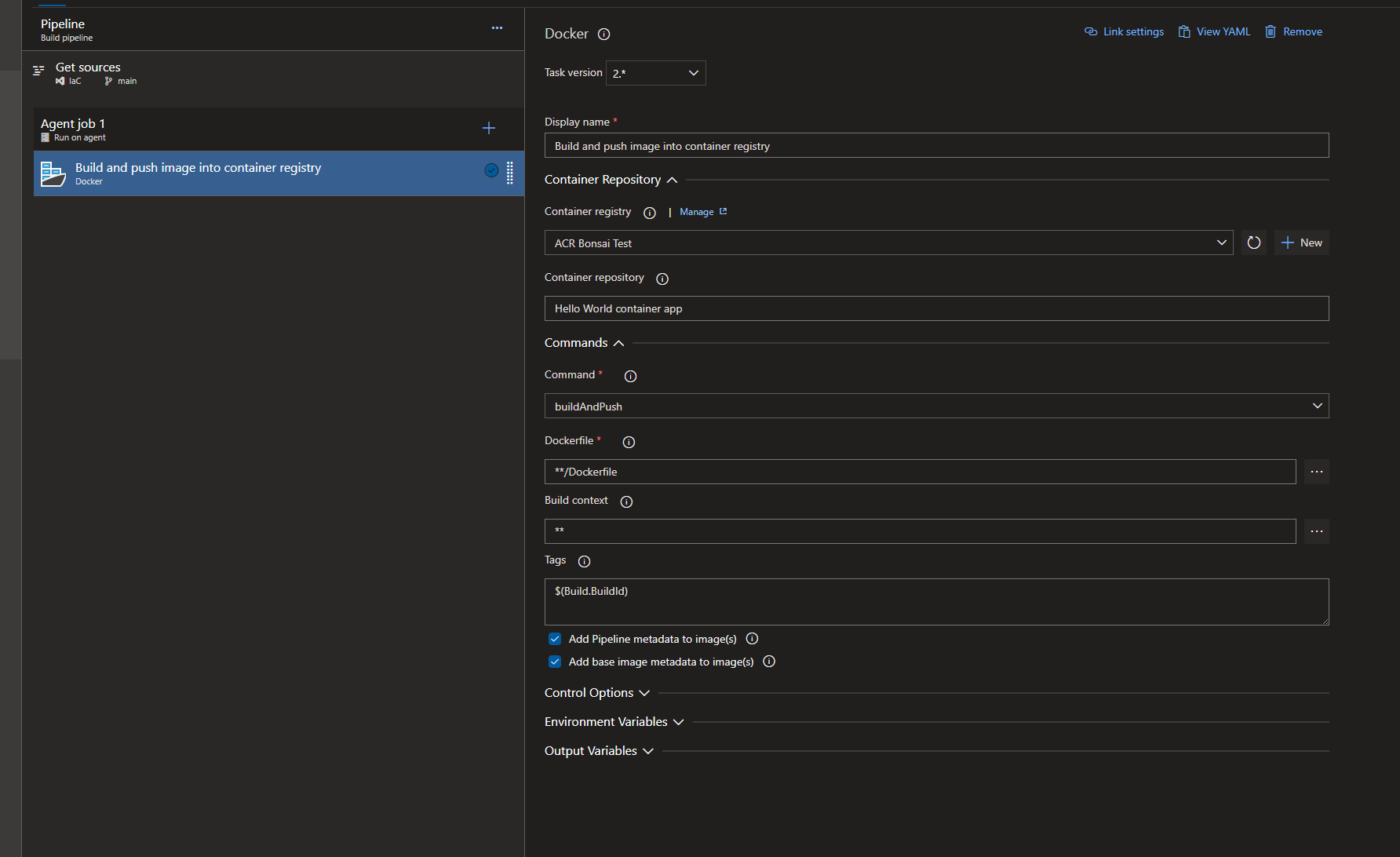The width and height of the screenshot is (1400, 857).
Task: Click the Tags info icon
Action: (x=584, y=561)
